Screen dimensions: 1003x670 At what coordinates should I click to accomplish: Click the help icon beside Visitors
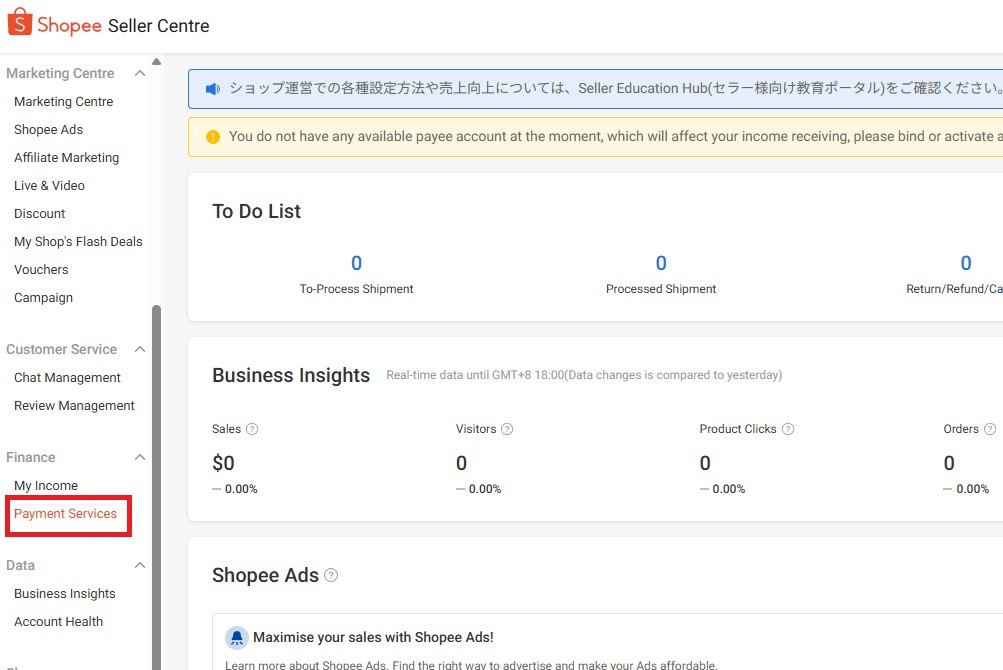507,429
